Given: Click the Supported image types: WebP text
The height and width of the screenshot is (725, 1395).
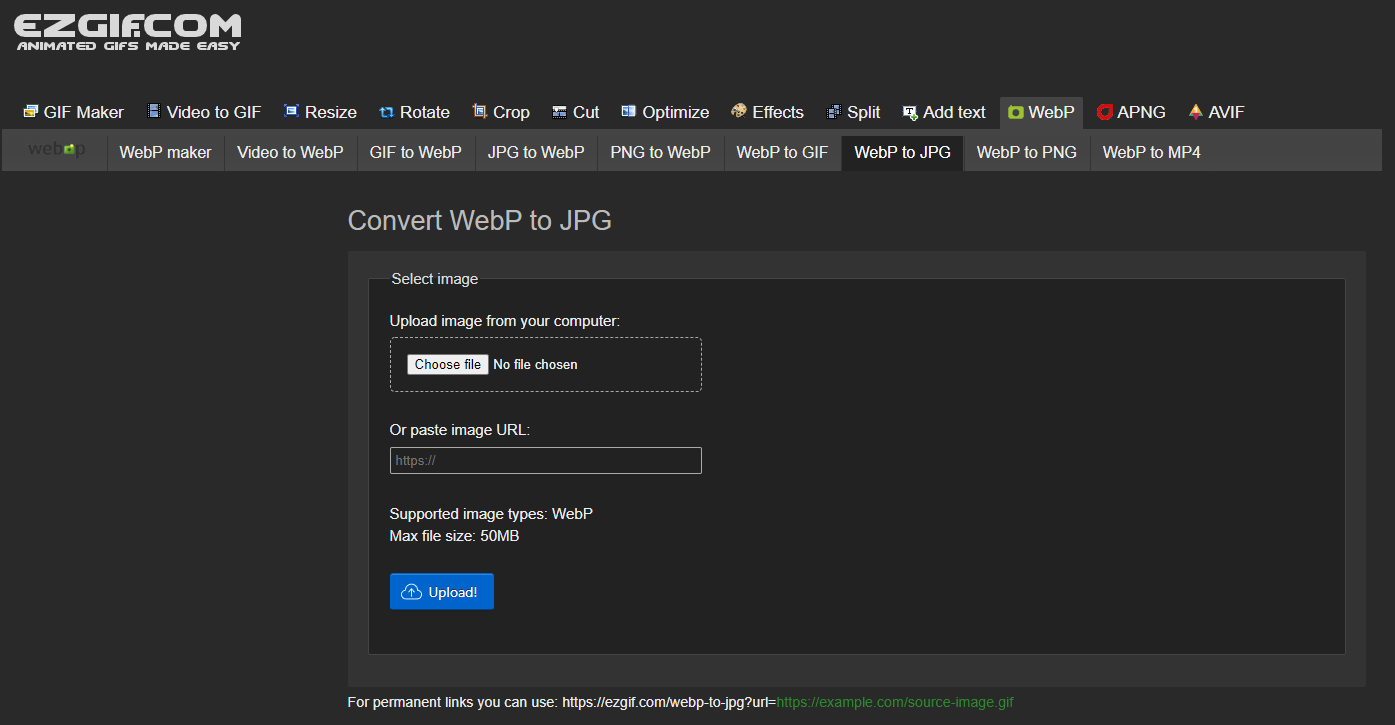Looking at the screenshot, I should [x=491, y=514].
